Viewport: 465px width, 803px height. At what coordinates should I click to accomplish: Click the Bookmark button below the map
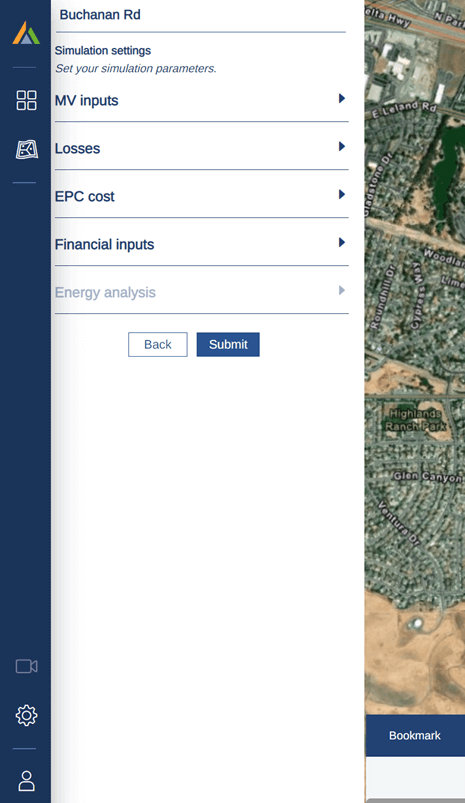415,735
